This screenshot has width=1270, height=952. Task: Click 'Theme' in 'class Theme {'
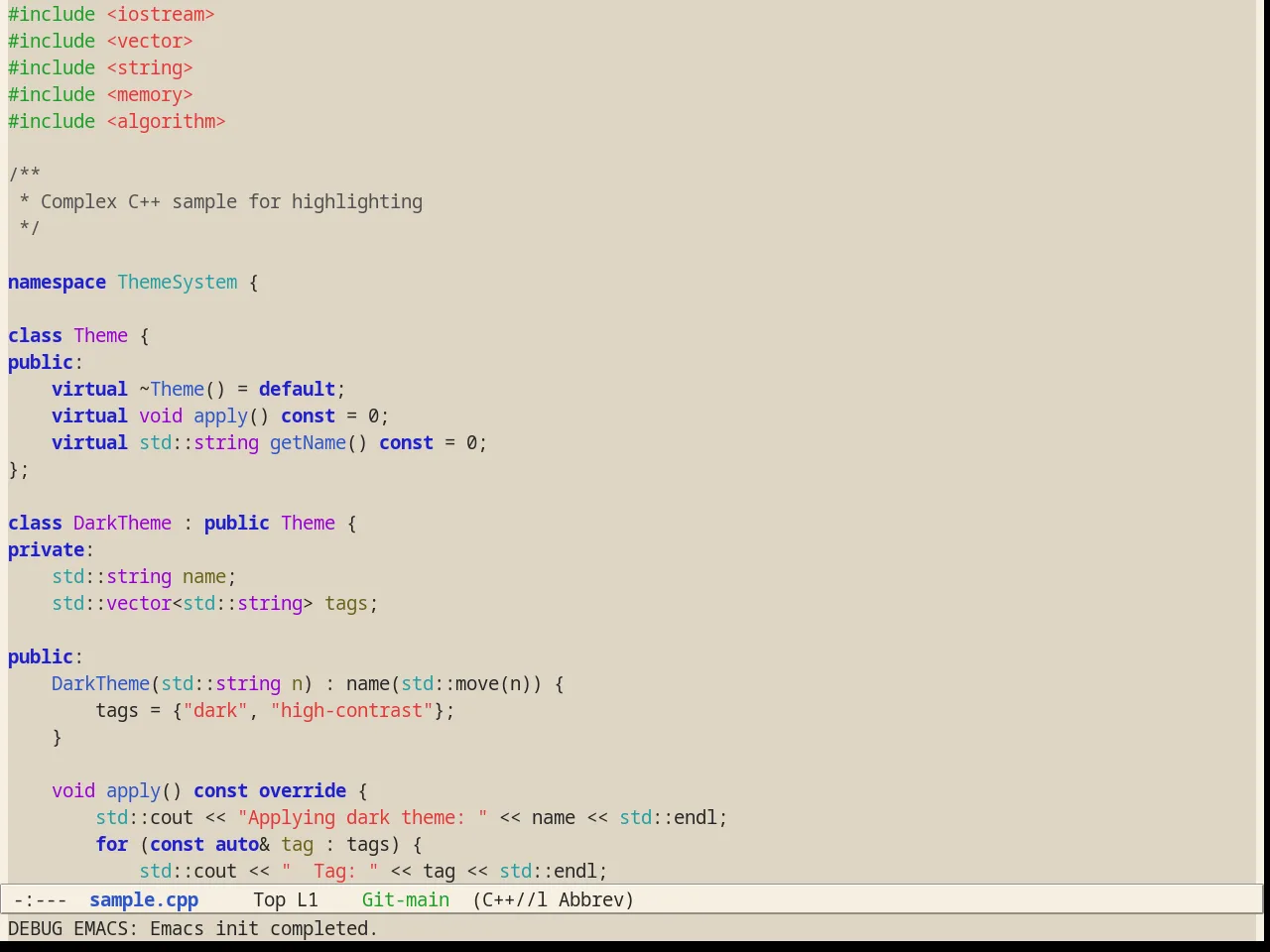(100, 335)
